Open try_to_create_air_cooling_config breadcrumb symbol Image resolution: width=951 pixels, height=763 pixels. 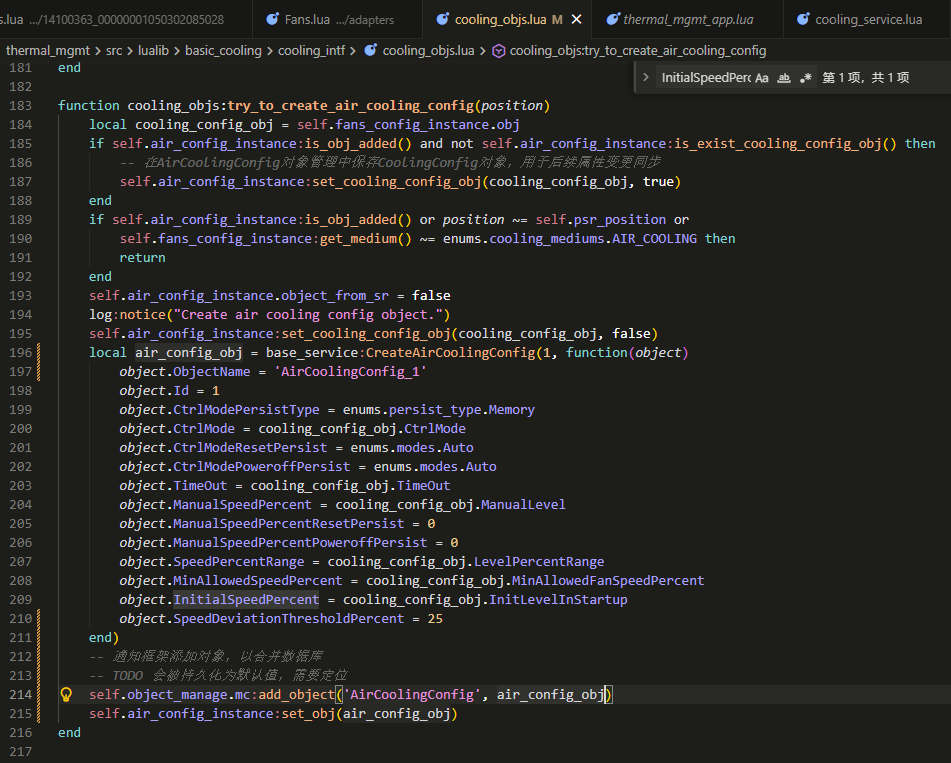[629, 50]
